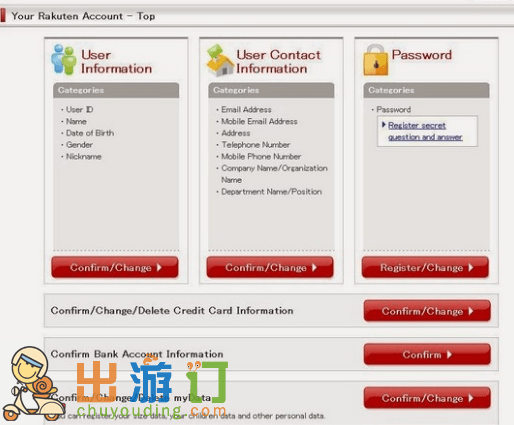The image size is (514, 425).
Task: Select the Department Name/Position item
Action: click(272, 192)
